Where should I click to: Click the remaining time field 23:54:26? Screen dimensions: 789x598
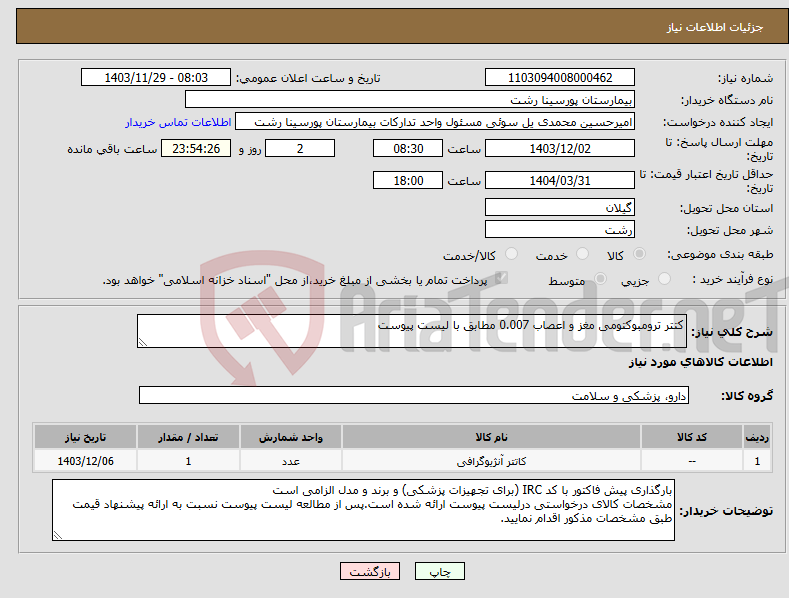click(196, 148)
